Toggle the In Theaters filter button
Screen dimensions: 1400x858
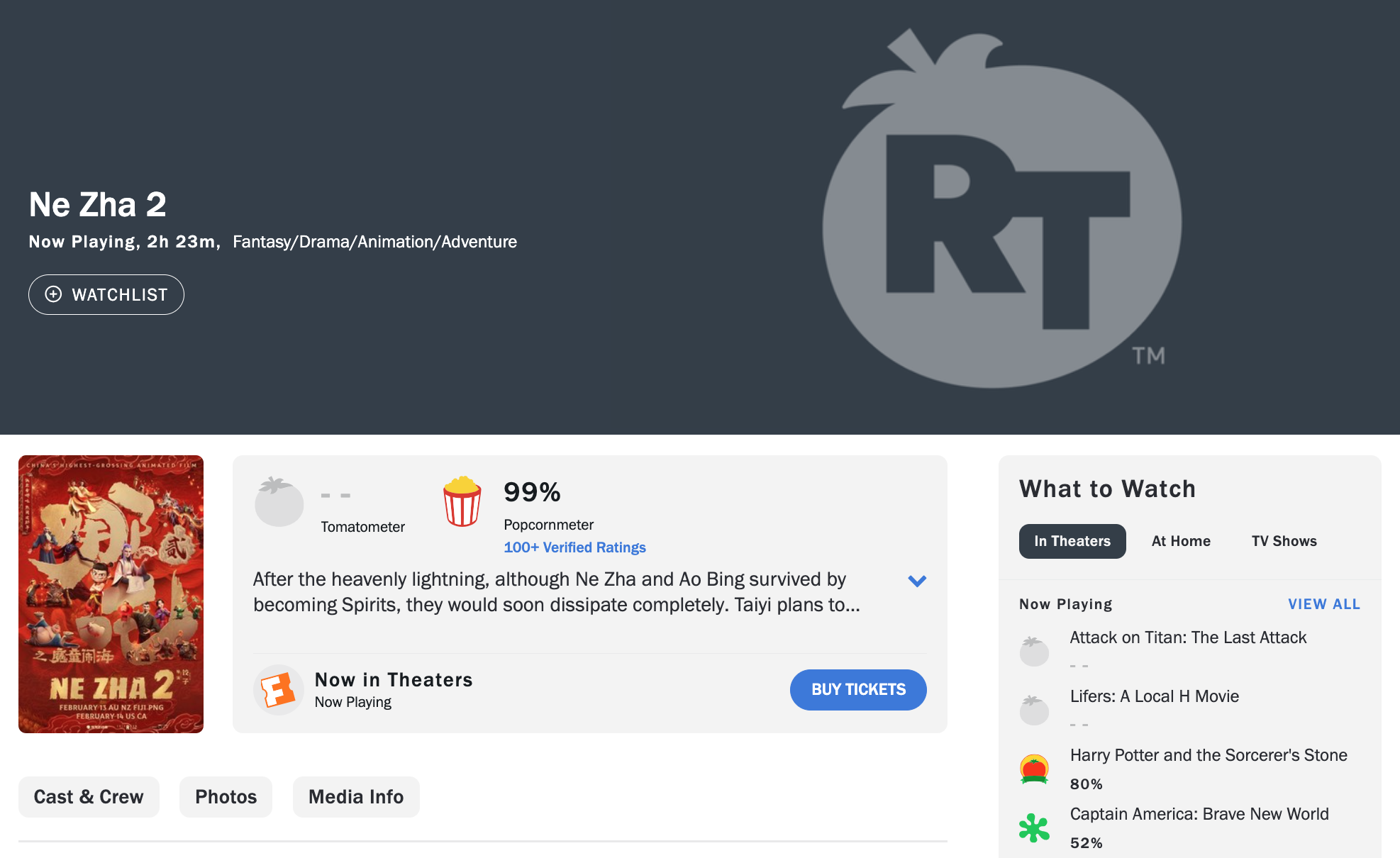pyautogui.click(x=1072, y=541)
